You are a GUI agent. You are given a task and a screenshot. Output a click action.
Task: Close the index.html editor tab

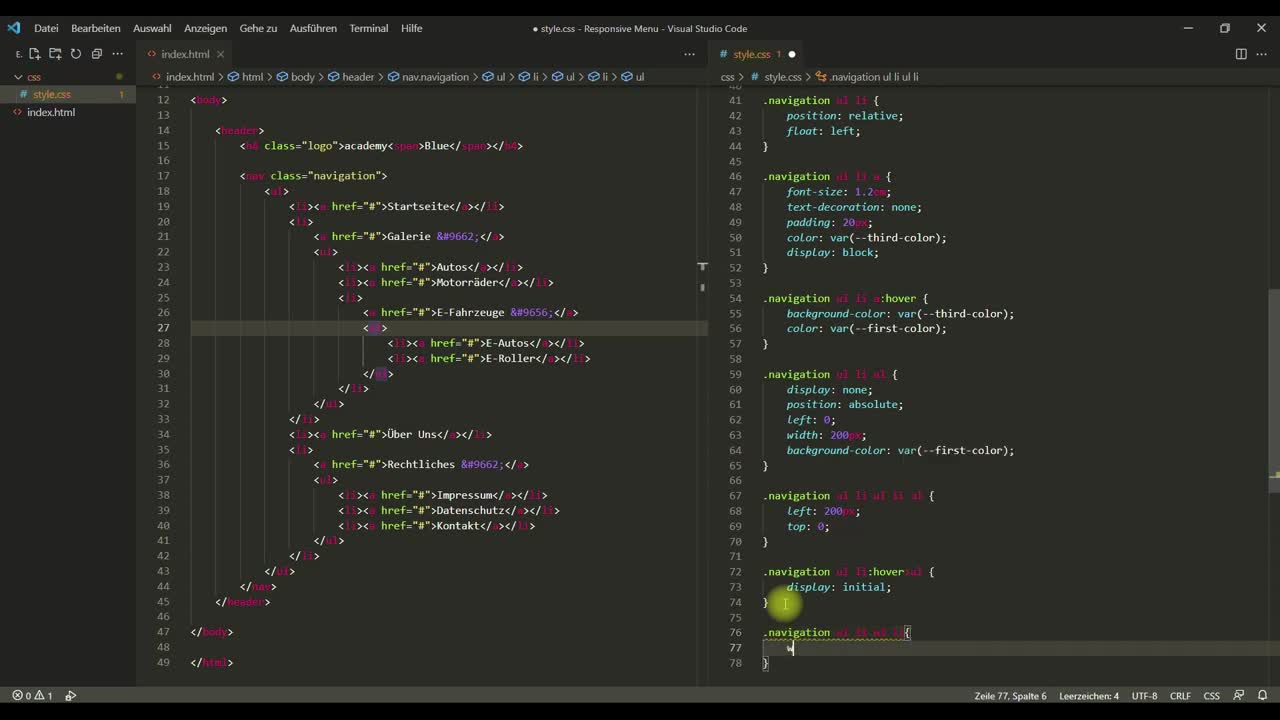click(220, 54)
